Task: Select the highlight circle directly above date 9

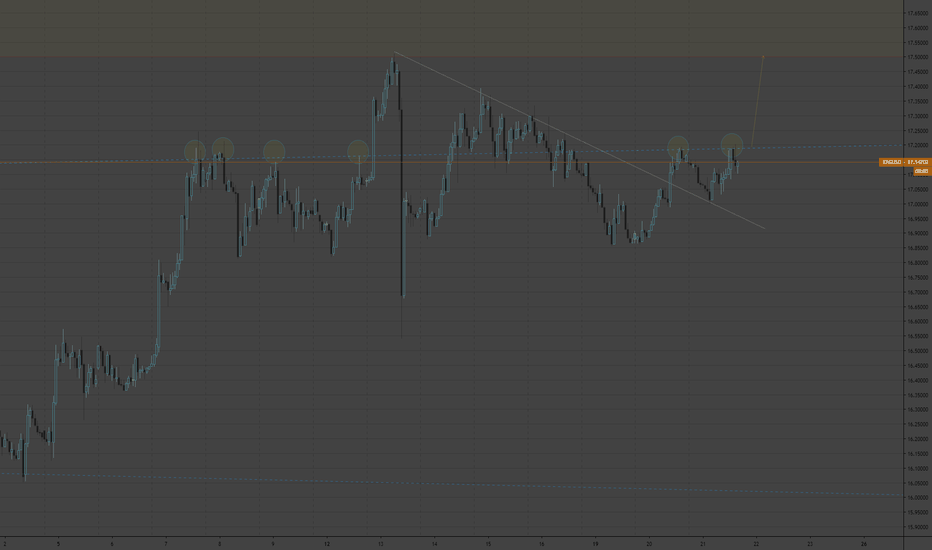Action: pyautogui.click(x=274, y=151)
